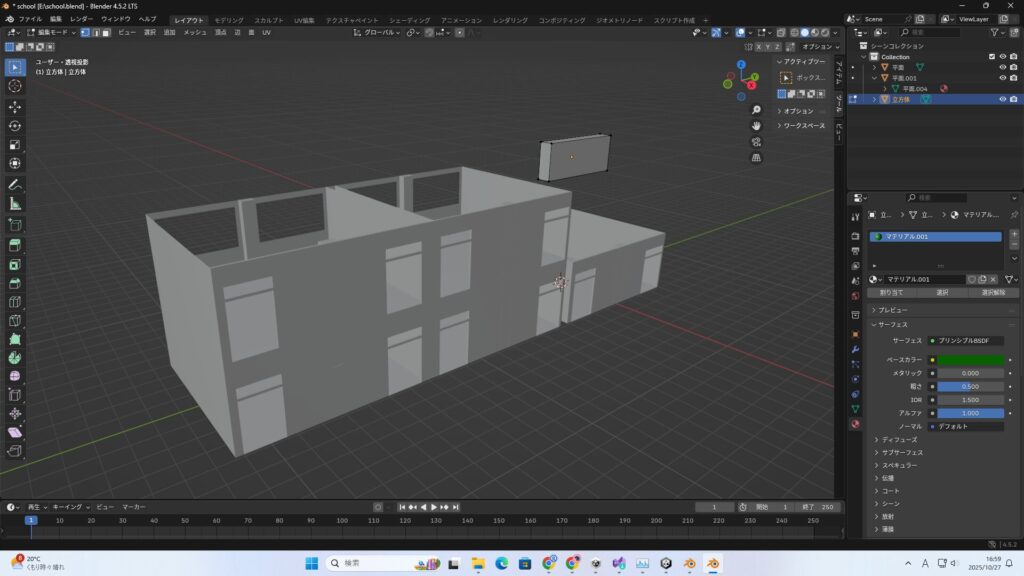Uncheck the Collection exclude checkbox

coord(992,57)
